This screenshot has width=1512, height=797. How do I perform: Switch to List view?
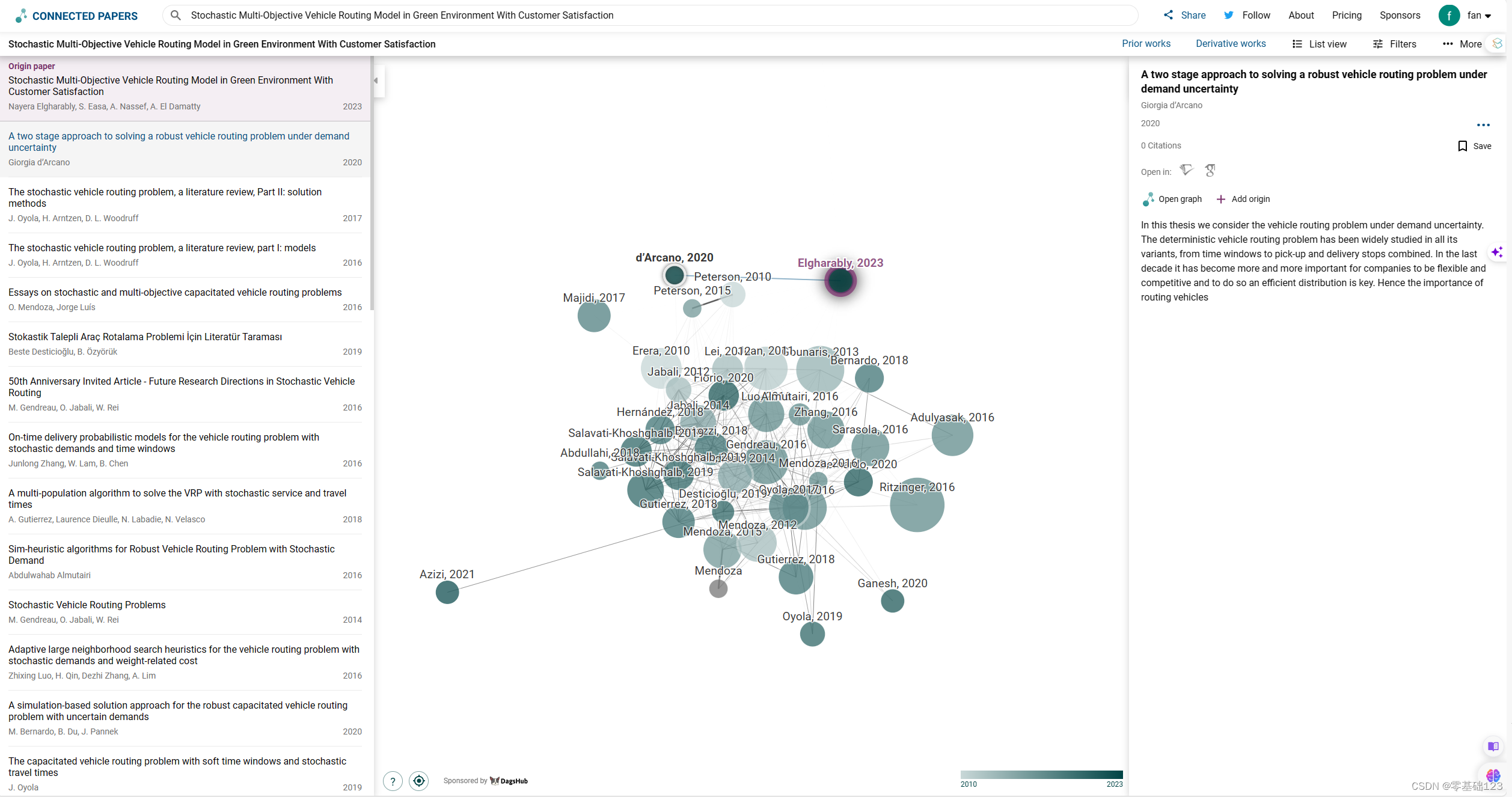1320,44
